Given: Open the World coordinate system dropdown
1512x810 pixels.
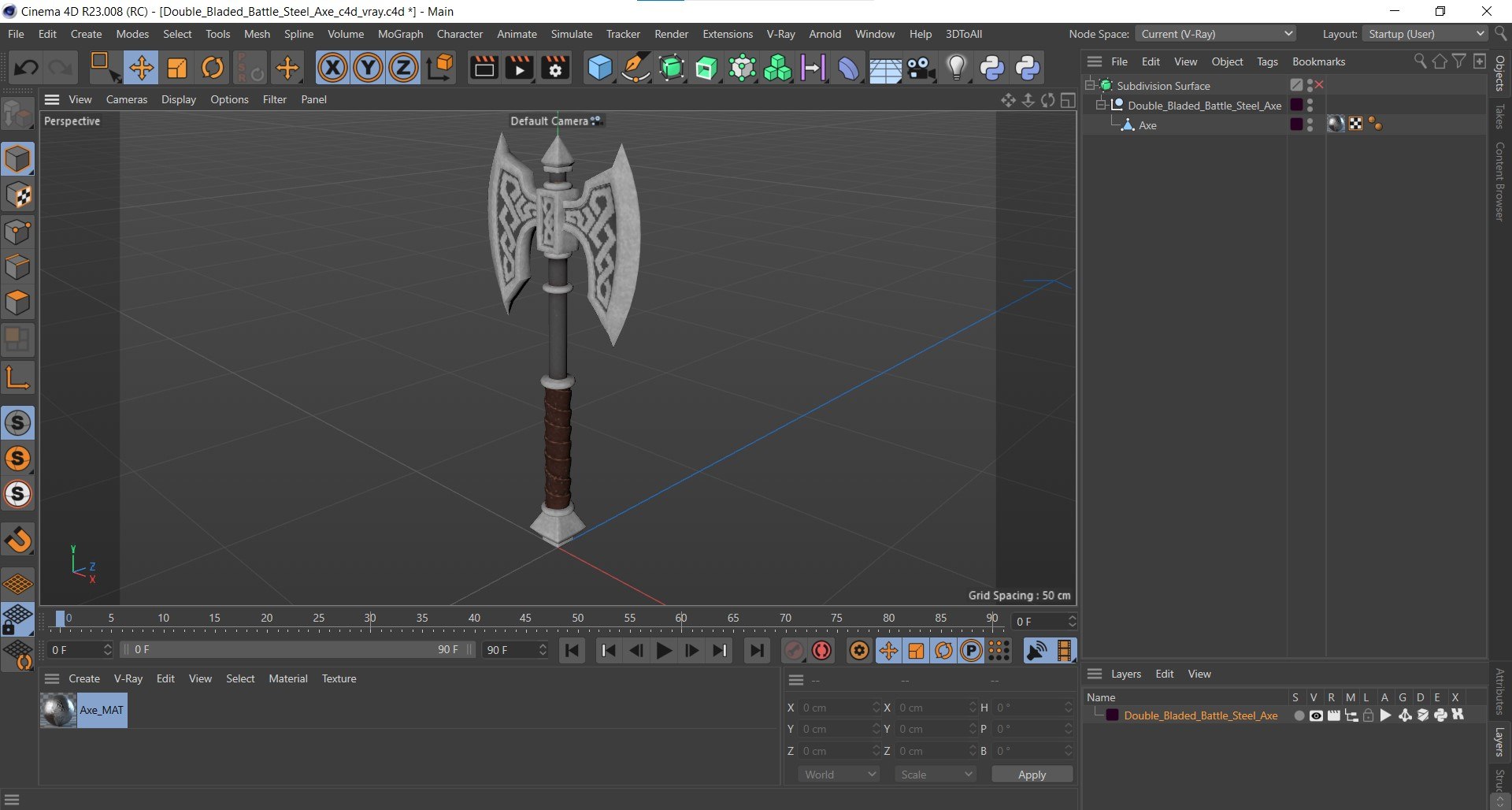Looking at the screenshot, I should [x=839, y=775].
